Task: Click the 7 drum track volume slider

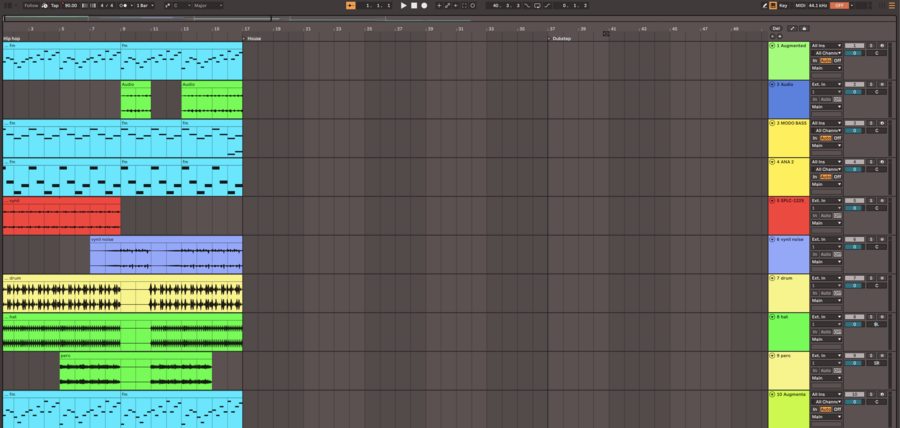Action: [x=854, y=285]
